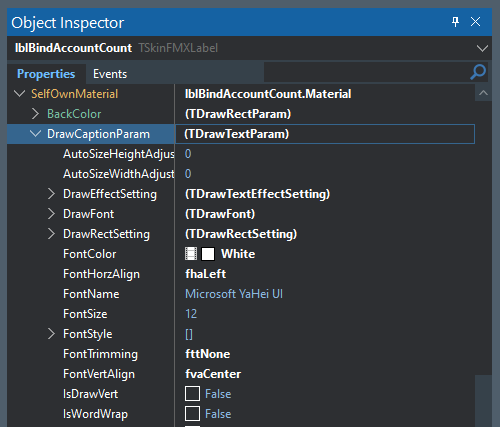Click the scrollbar up arrow
This screenshot has height=427, width=500.
pyautogui.click(x=483, y=93)
